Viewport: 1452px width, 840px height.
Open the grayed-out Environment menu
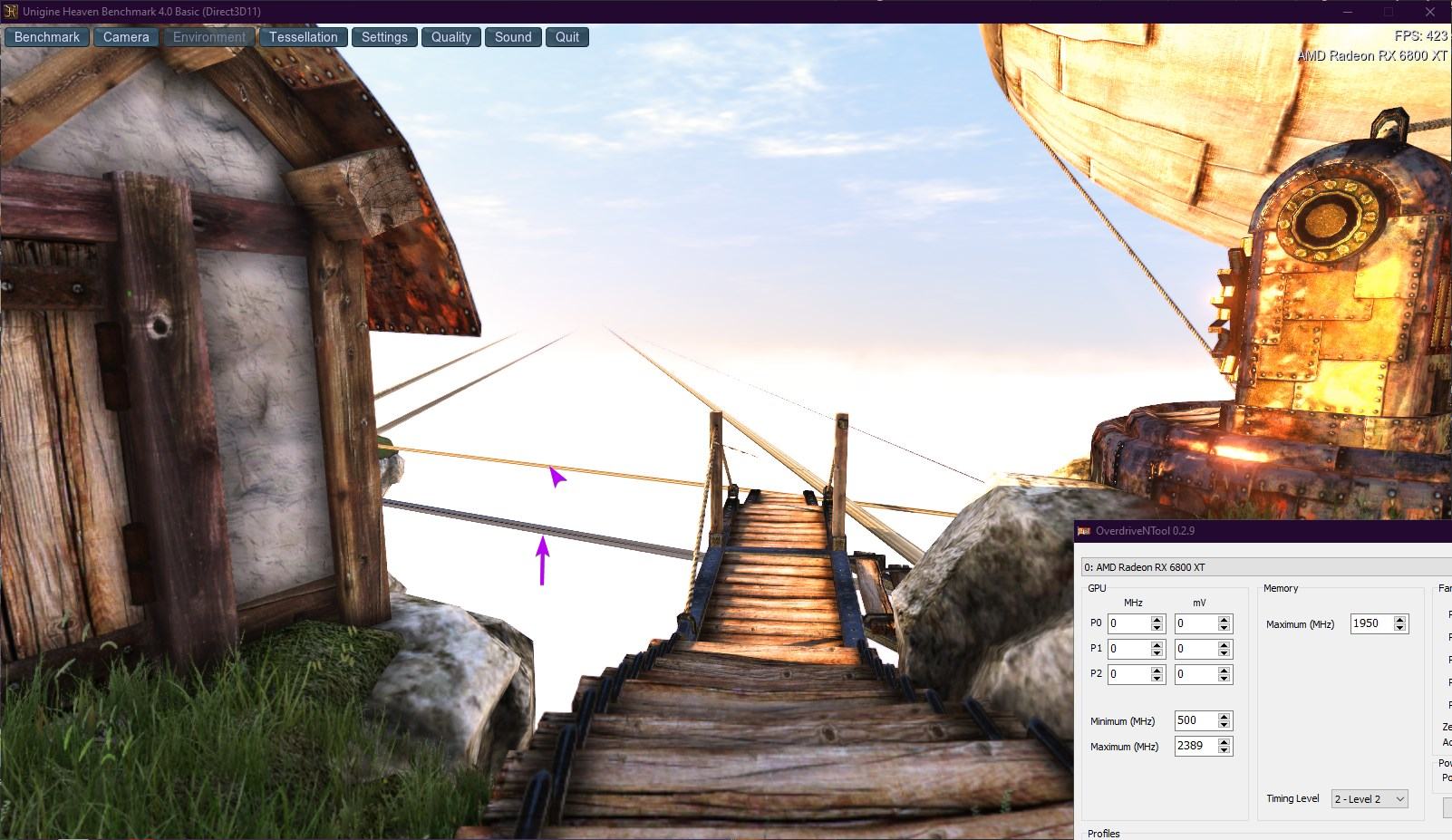pos(209,37)
